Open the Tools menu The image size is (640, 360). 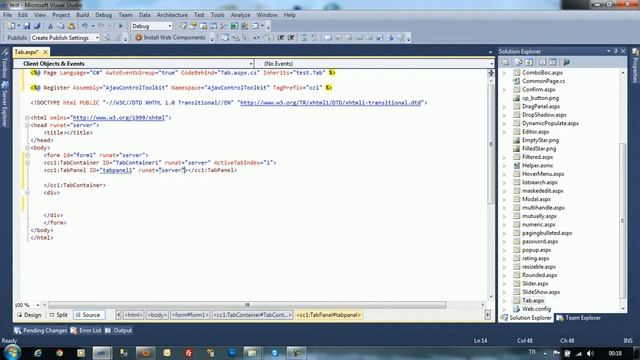point(218,15)
